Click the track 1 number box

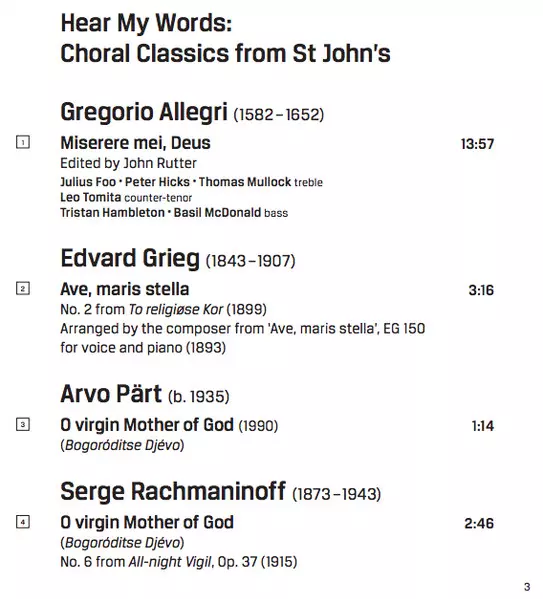pos(23,142)
